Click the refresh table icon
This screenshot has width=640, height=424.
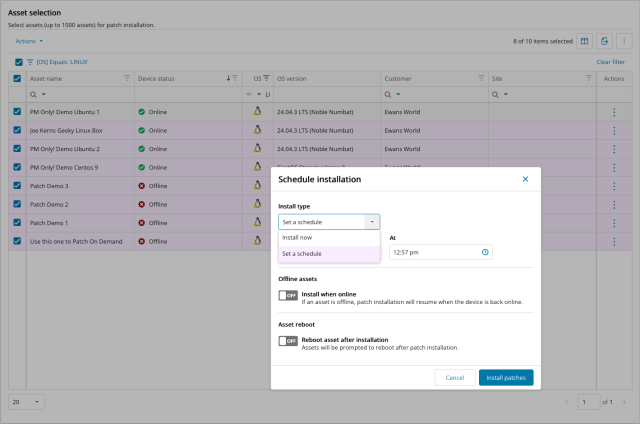(x=605, y=41)
